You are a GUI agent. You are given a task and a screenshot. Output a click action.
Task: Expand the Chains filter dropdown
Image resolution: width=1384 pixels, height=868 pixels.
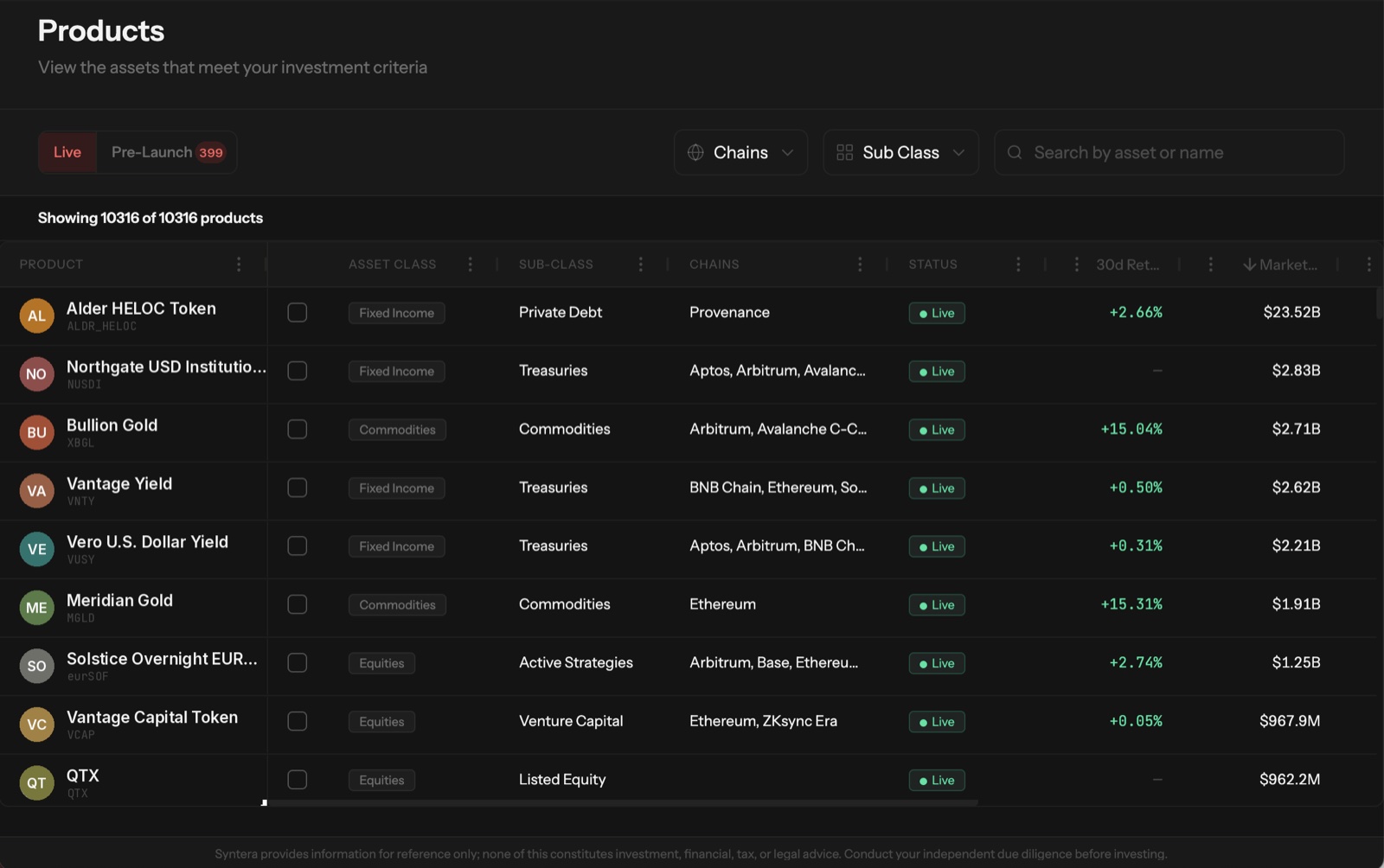tap(740, 152)
